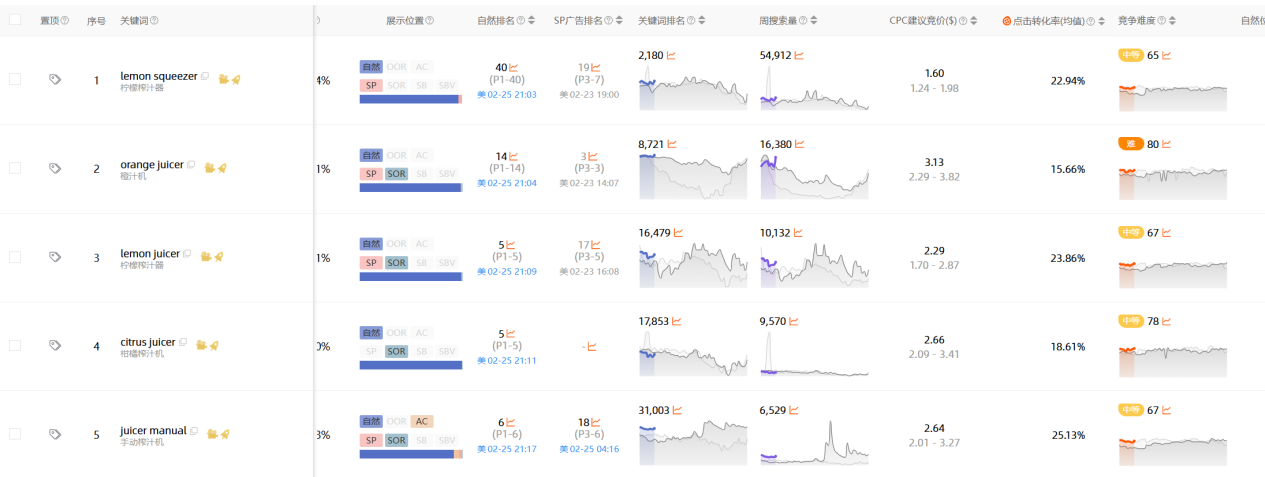Click the tag icon for lemon squeezer

point(55,80)
